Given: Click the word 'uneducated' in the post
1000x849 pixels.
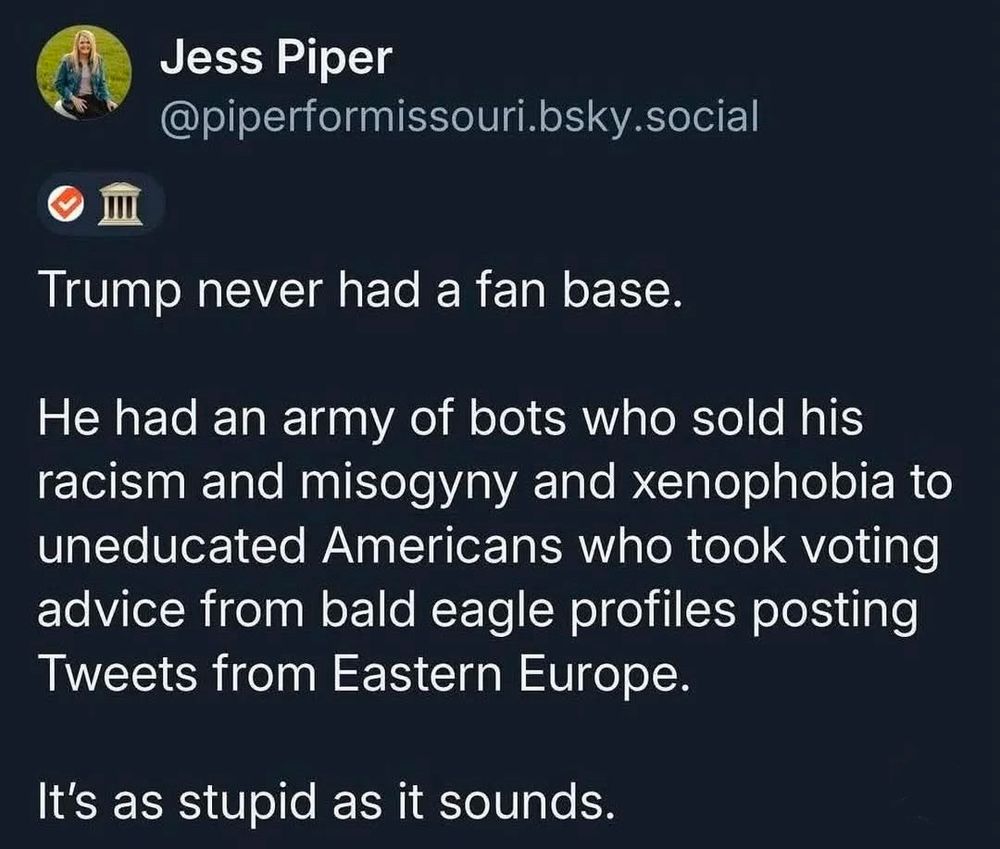Looking at the screenshot, I should [x=172, y=547].
